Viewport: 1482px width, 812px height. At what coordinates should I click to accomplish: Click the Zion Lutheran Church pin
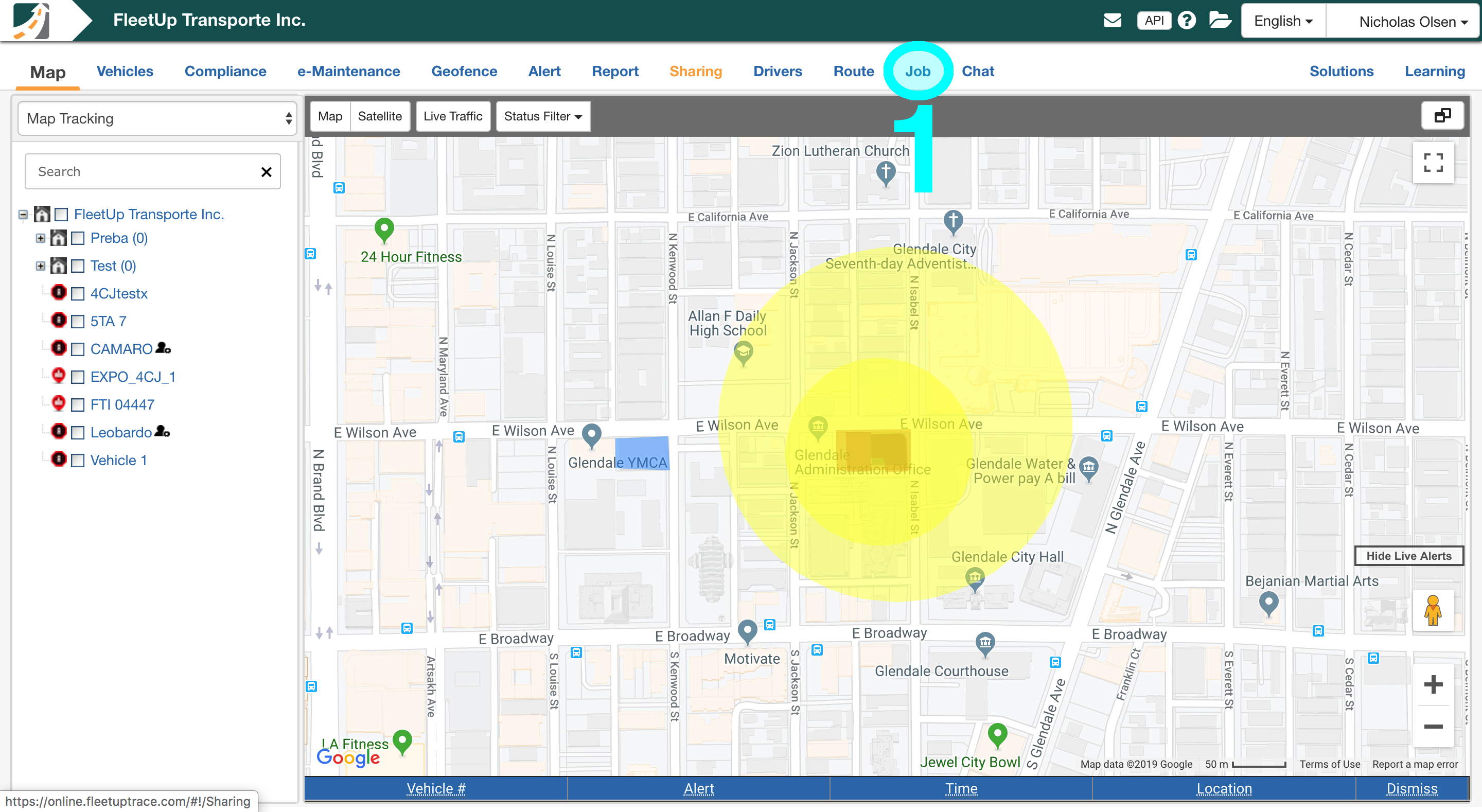[x=886, y=173]
